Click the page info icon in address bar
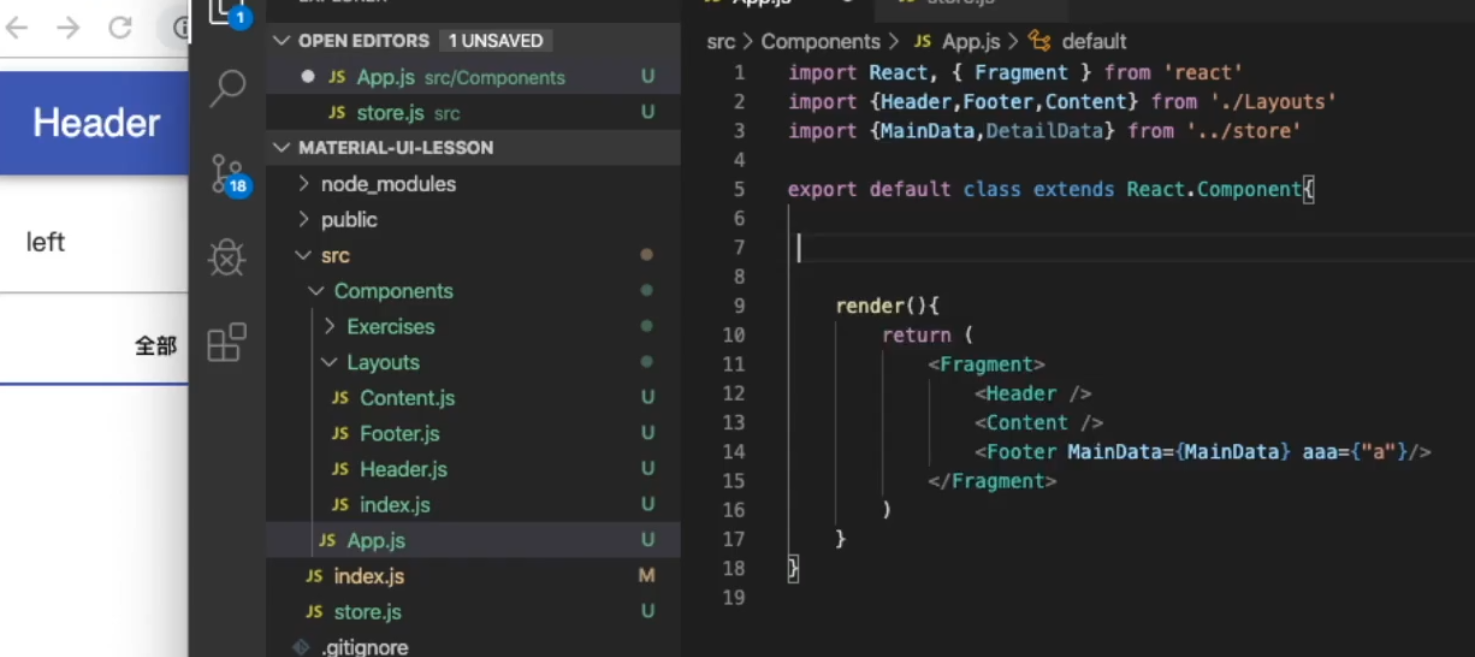This screenshot has height=657, width=1475. (181, 28)
